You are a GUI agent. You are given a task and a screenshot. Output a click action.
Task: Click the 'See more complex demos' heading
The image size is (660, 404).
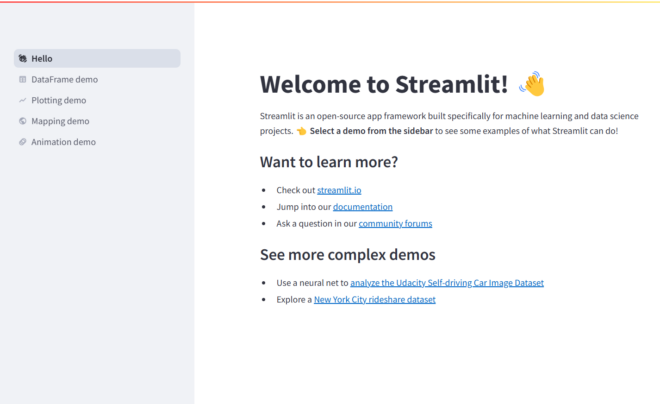tap(348, 255)
